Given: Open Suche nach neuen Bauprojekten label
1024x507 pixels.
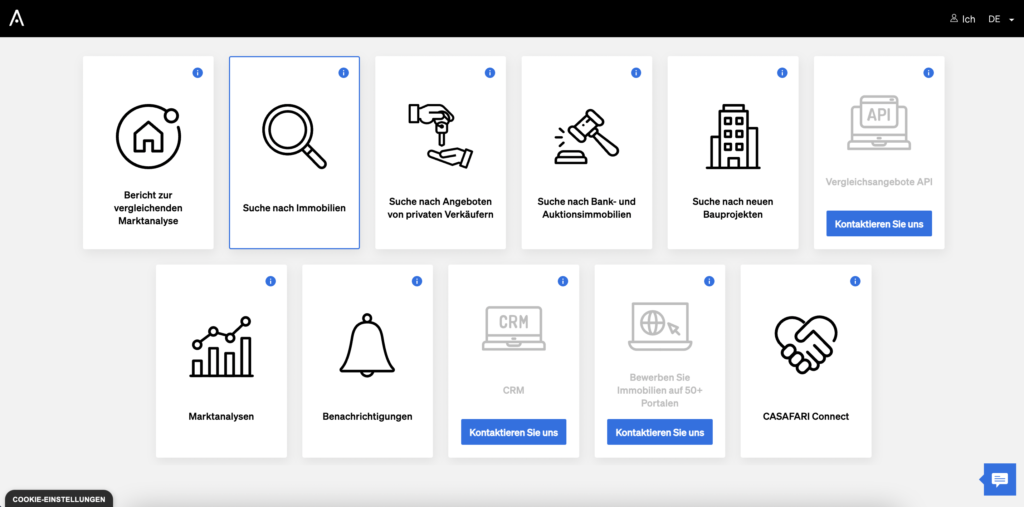Looking at the screenshot, I should tap(733, 208).
